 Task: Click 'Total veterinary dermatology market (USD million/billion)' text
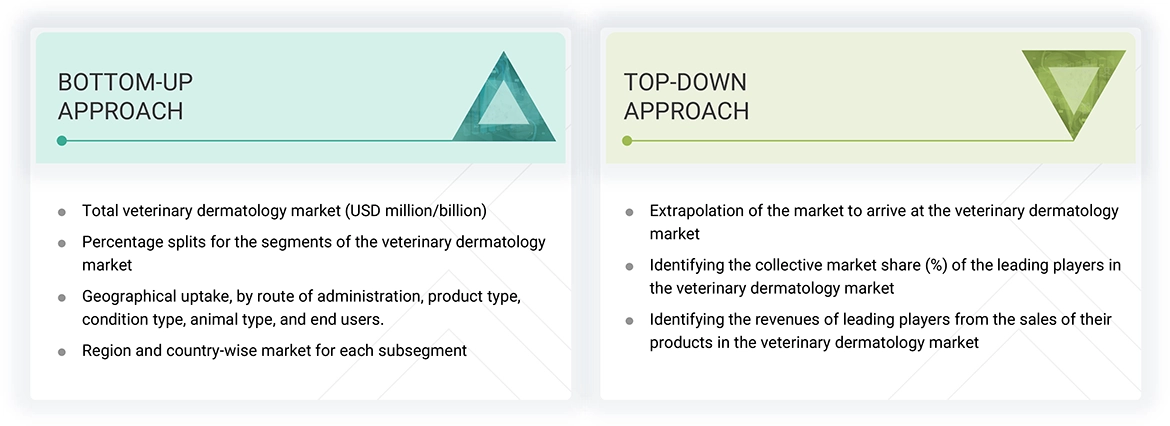click(283, 211)
